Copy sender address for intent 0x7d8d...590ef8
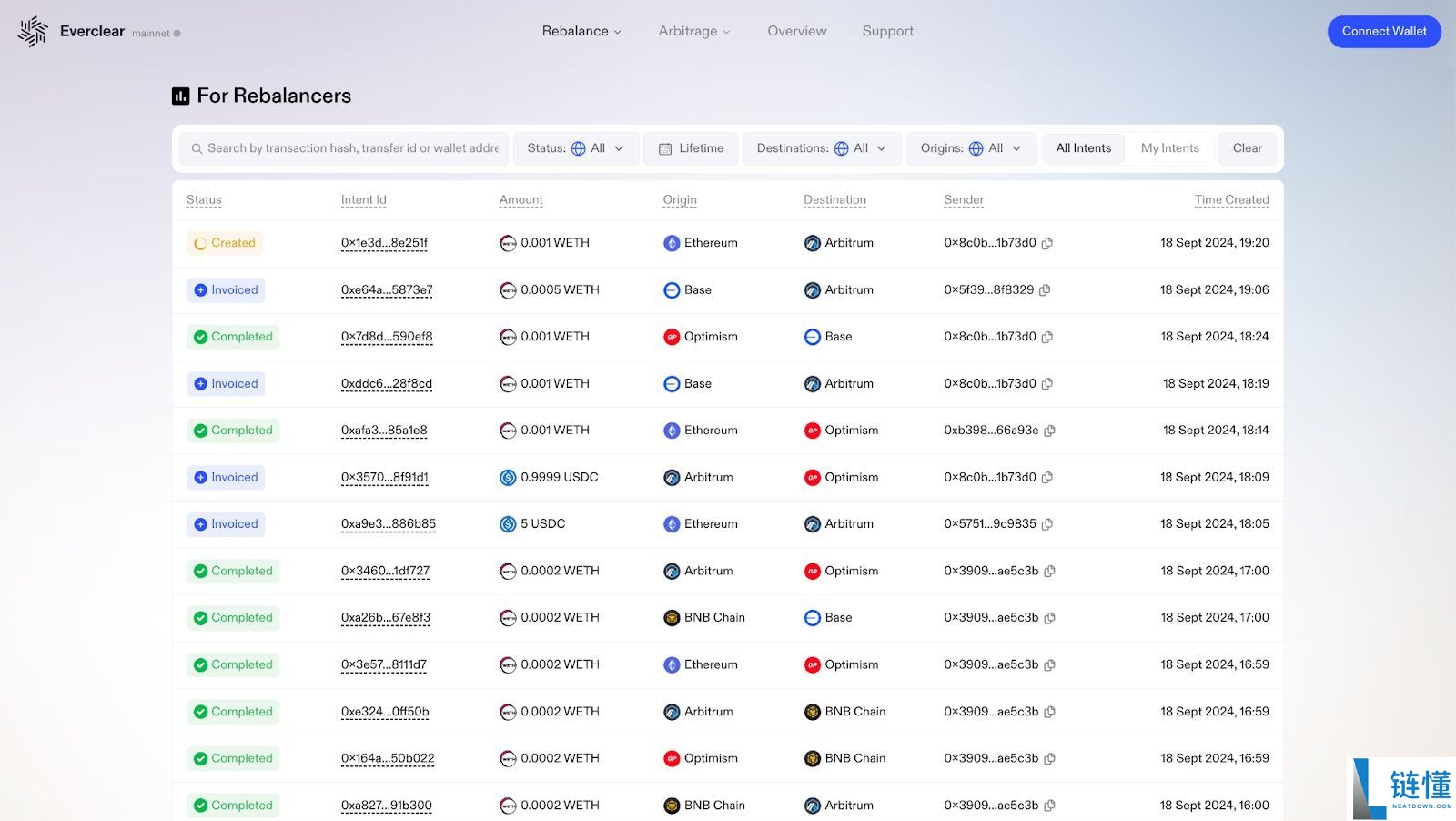1456x821 pixels. click(1047, 337)
